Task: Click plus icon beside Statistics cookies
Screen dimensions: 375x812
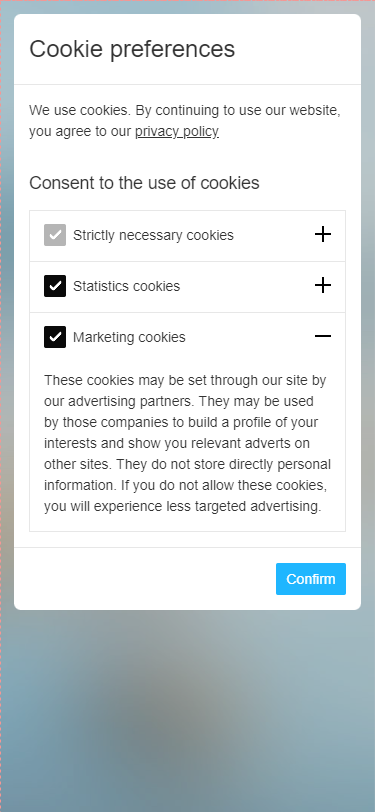Action: (x=323, y=285)
